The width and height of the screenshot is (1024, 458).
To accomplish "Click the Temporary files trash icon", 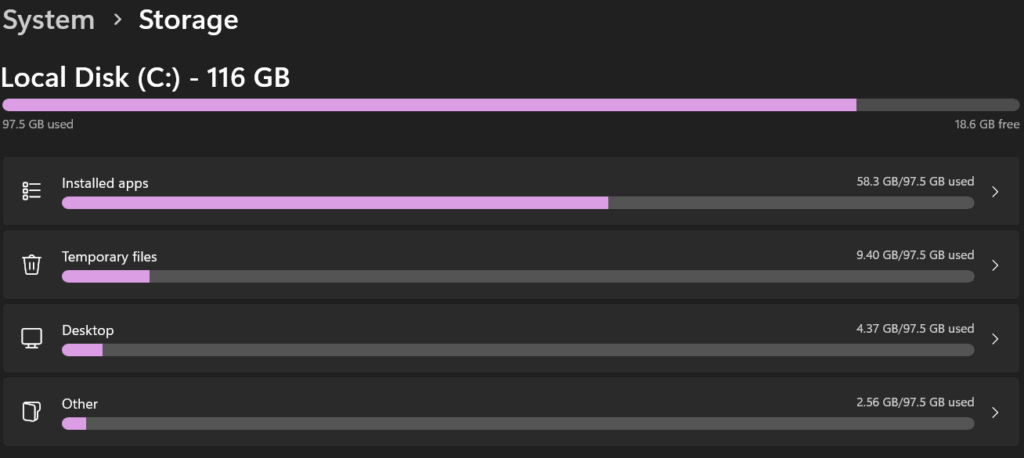I will pyautogui.click(x=31, y=265).
